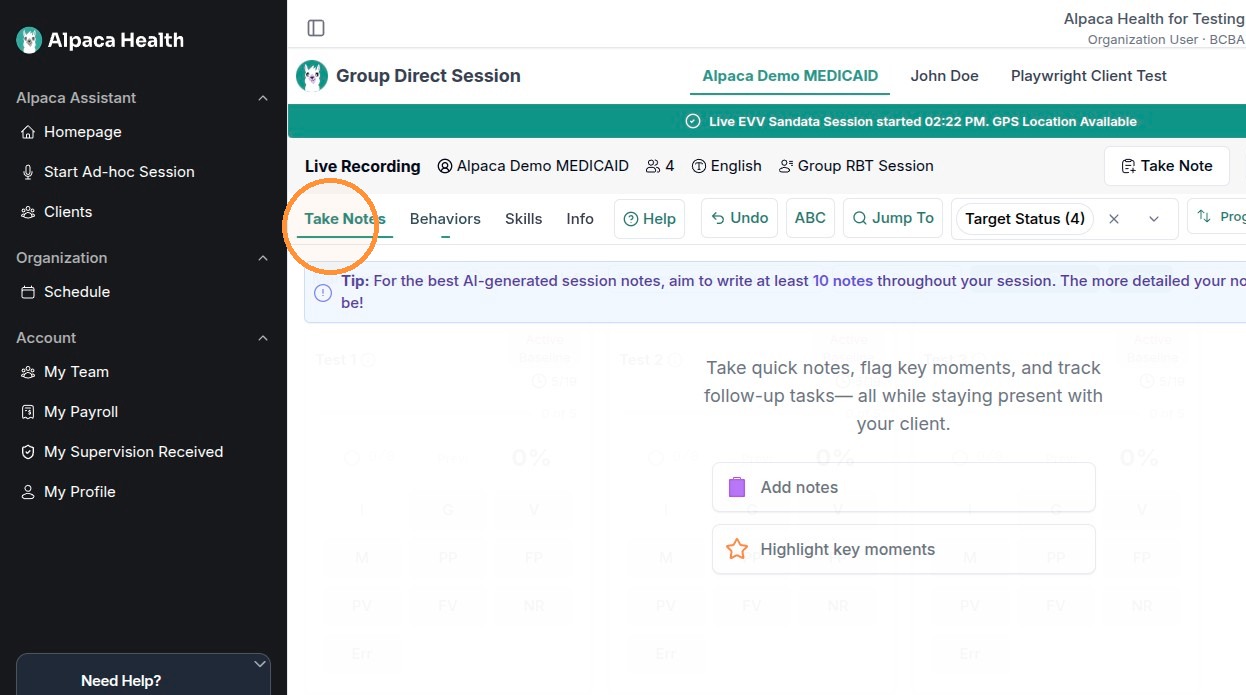The width and height of the screenshot is (1246, 695).
Task: Switch to the Behaviors tab
Action: pyautogui.click(x=445, y=219)
